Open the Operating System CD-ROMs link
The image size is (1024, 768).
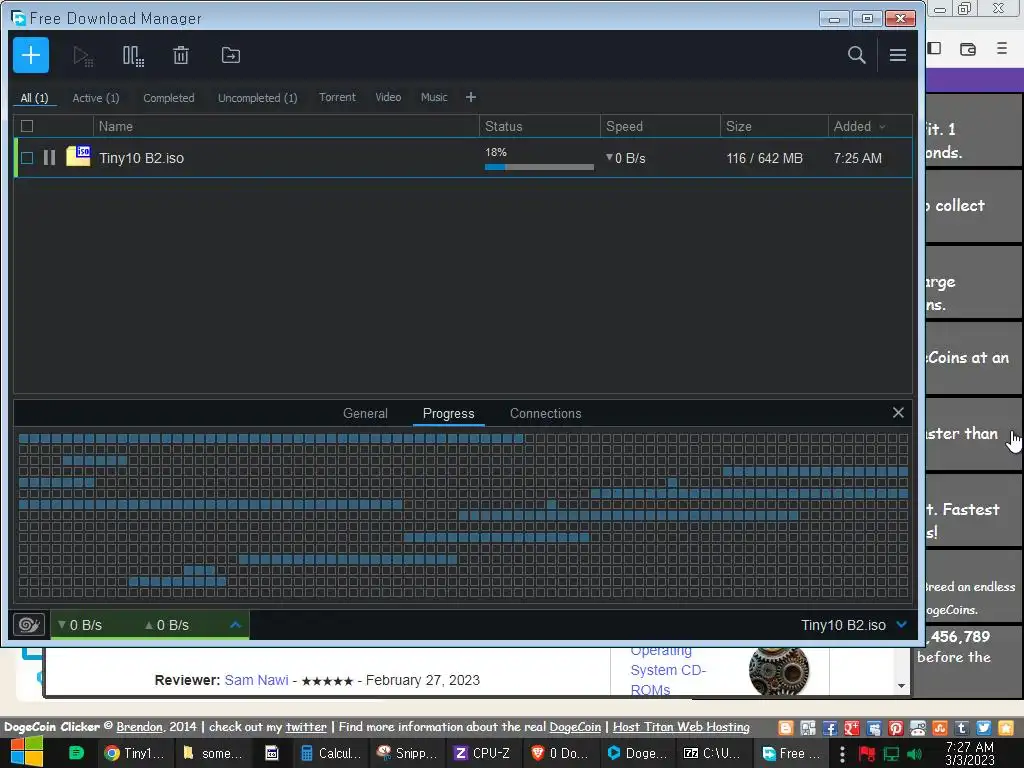(x=667, y=670)
